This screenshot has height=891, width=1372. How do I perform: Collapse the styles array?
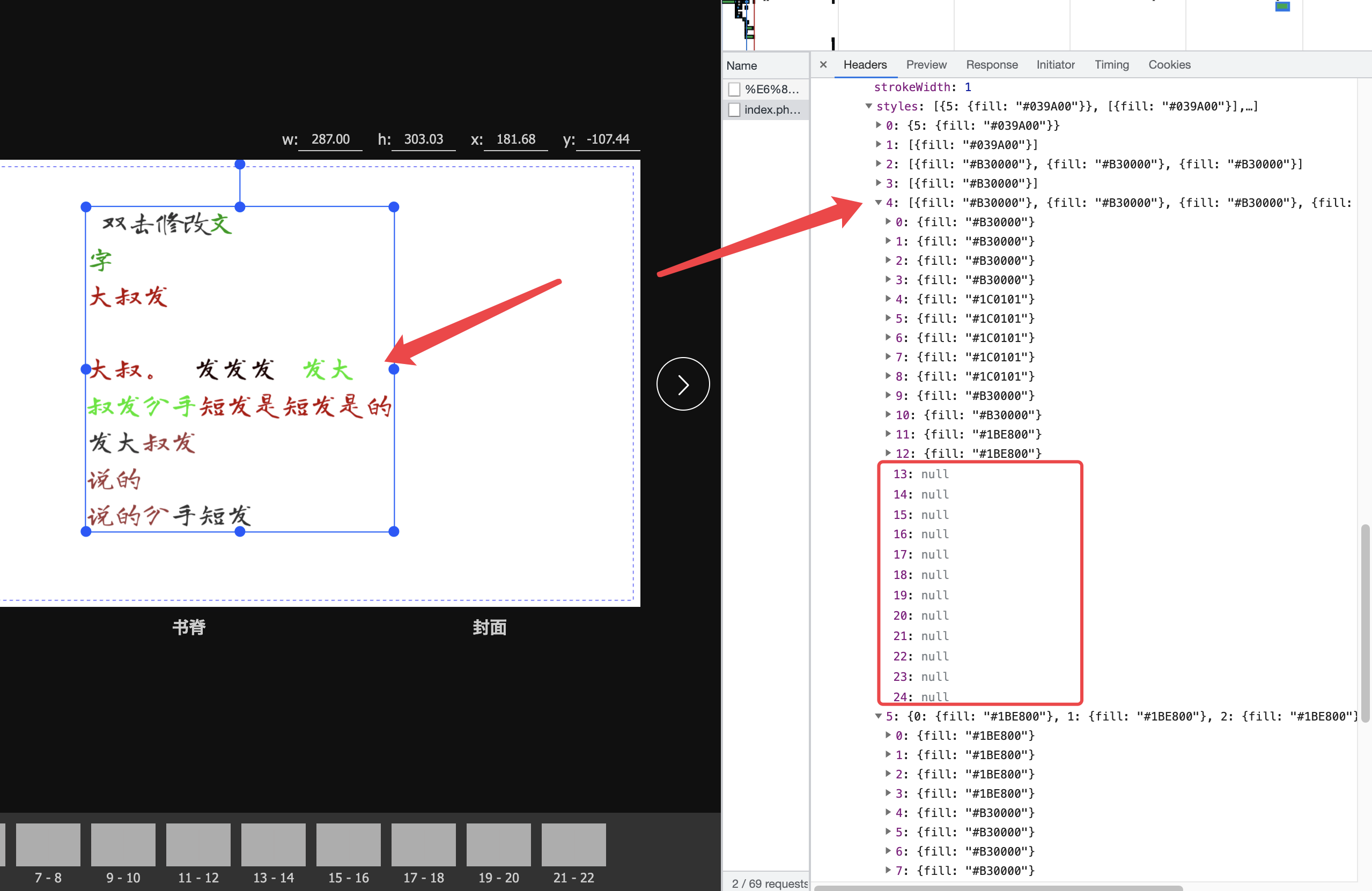coord(869,106)
